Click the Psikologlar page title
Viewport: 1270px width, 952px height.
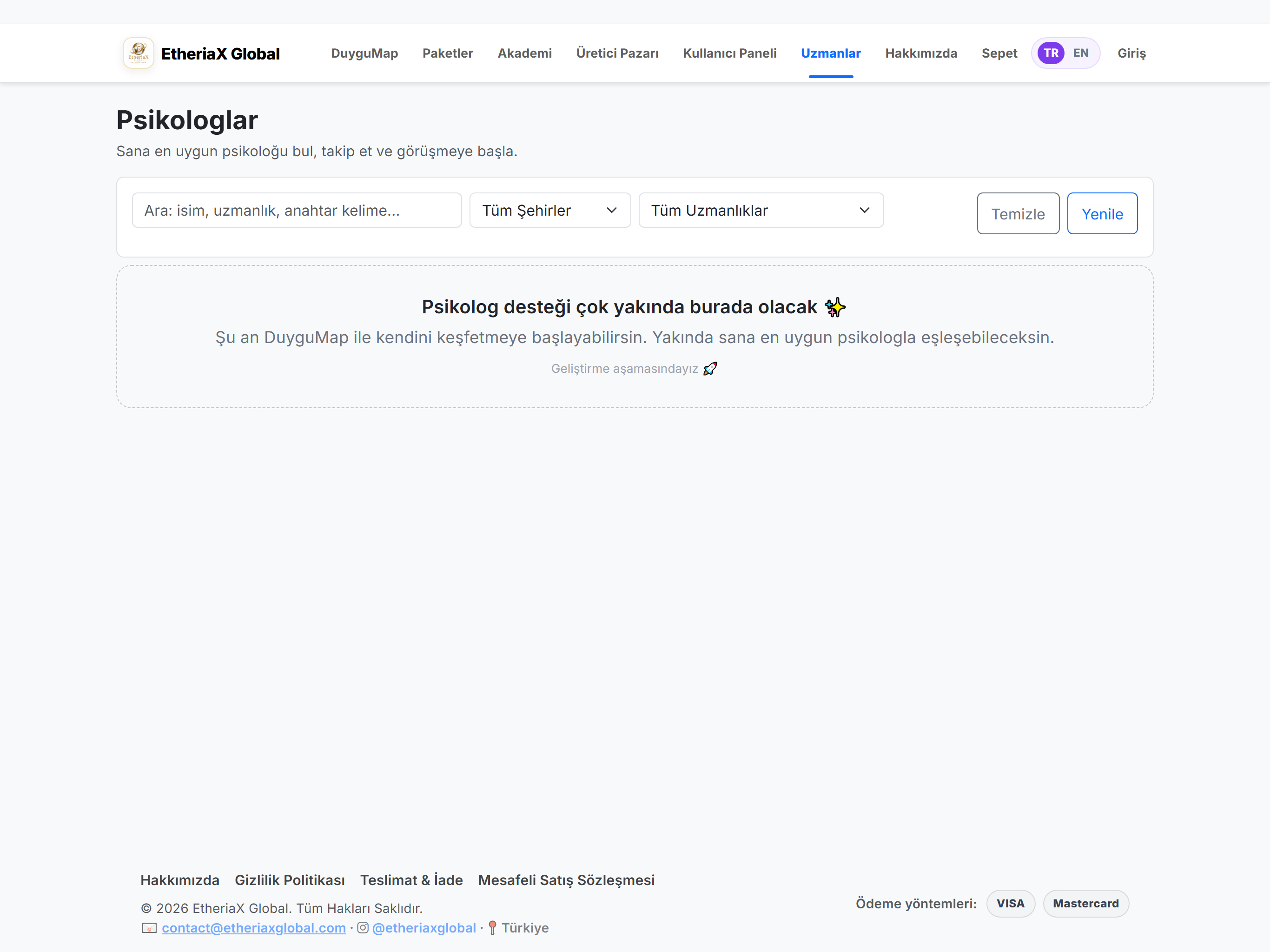[x=187, y=120]
